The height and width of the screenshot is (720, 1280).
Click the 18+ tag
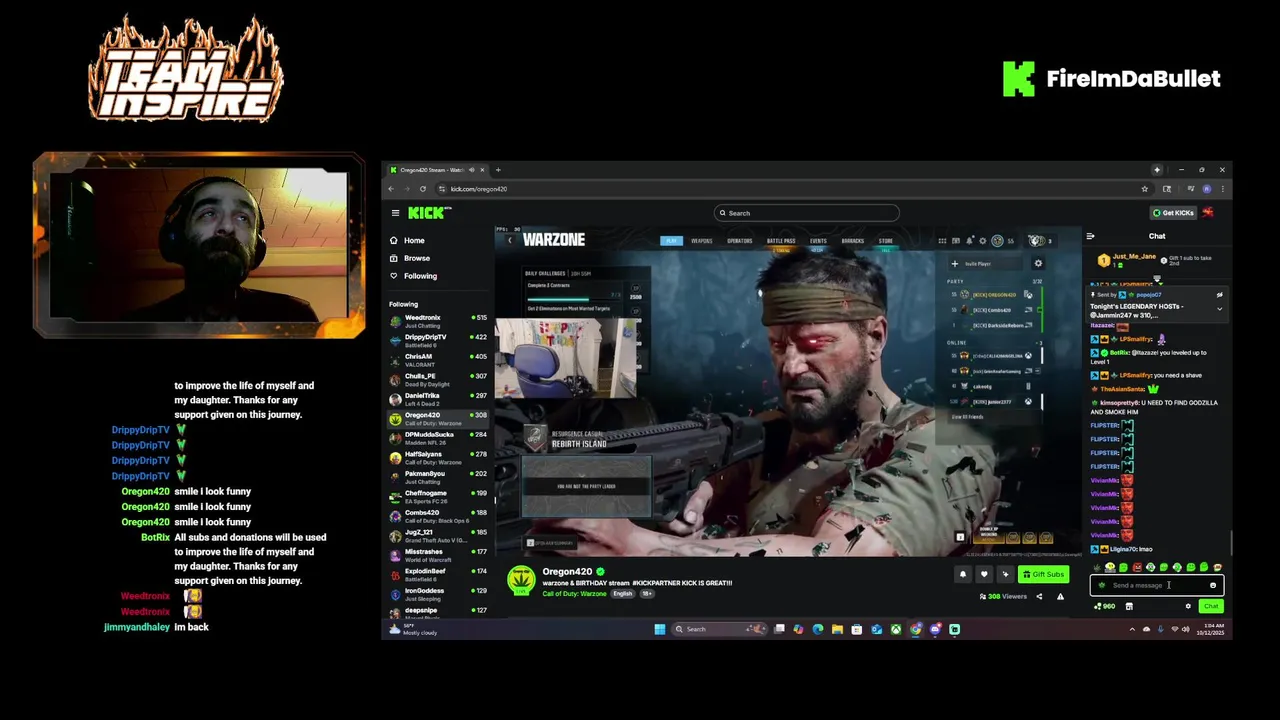[x=646, y=594]
